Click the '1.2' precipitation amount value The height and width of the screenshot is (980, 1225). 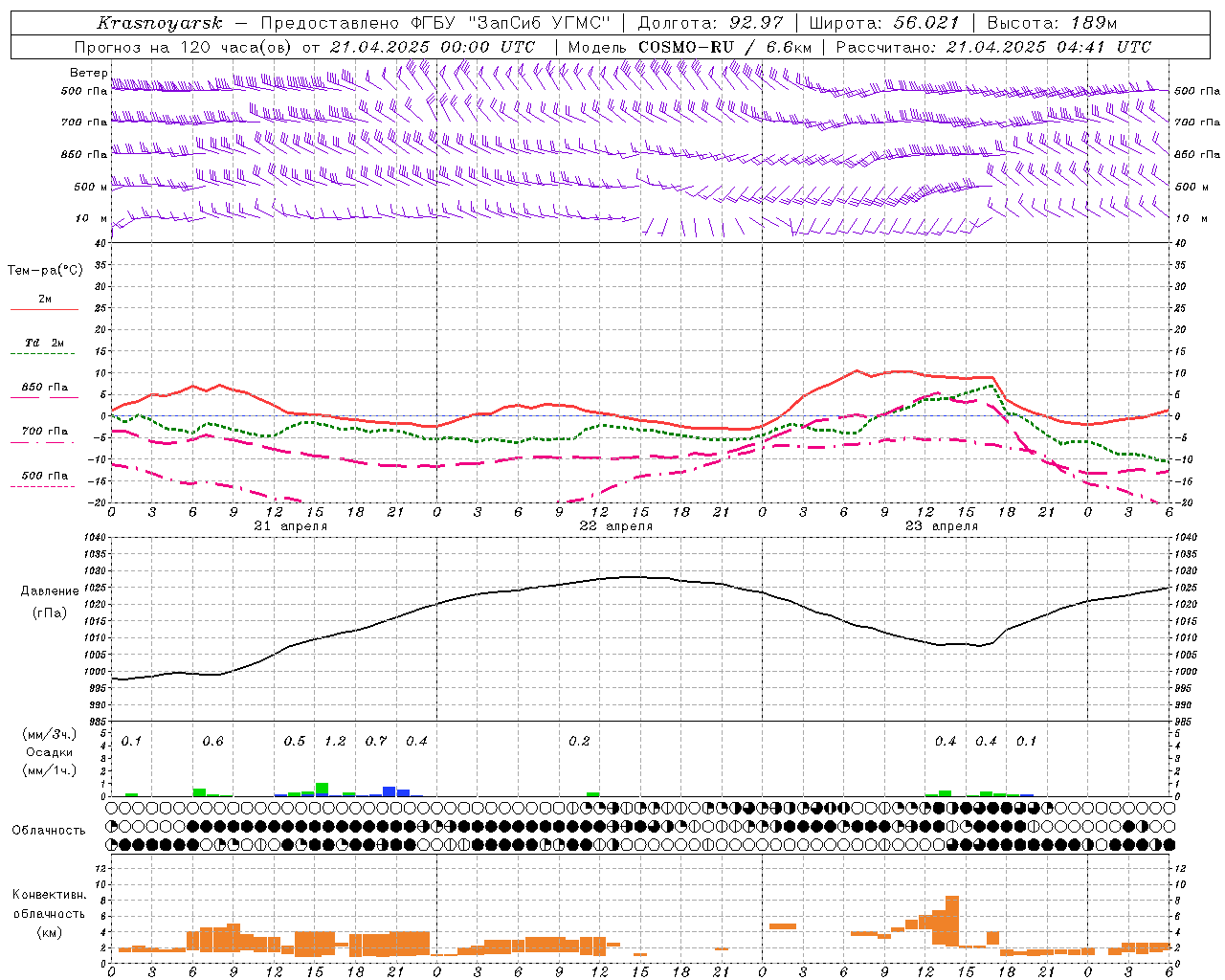pos(335,742)
